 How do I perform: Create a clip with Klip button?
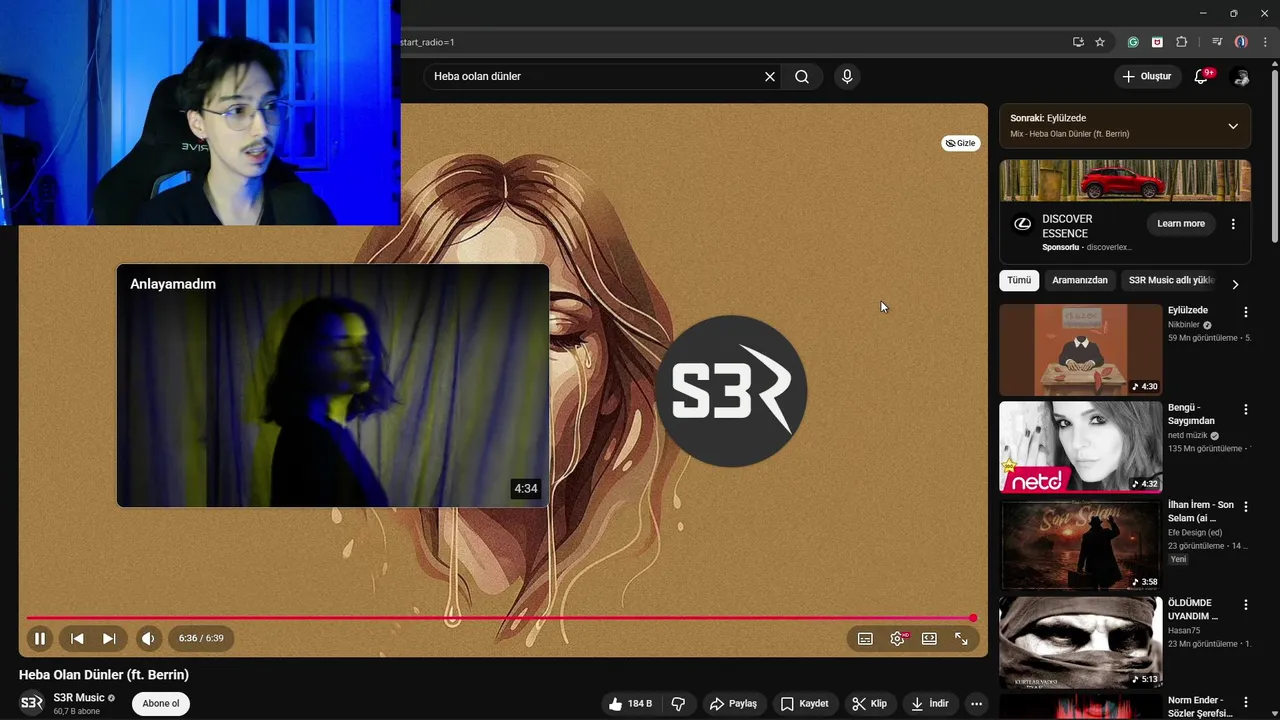pyautogui.click(x=869, y=704)
